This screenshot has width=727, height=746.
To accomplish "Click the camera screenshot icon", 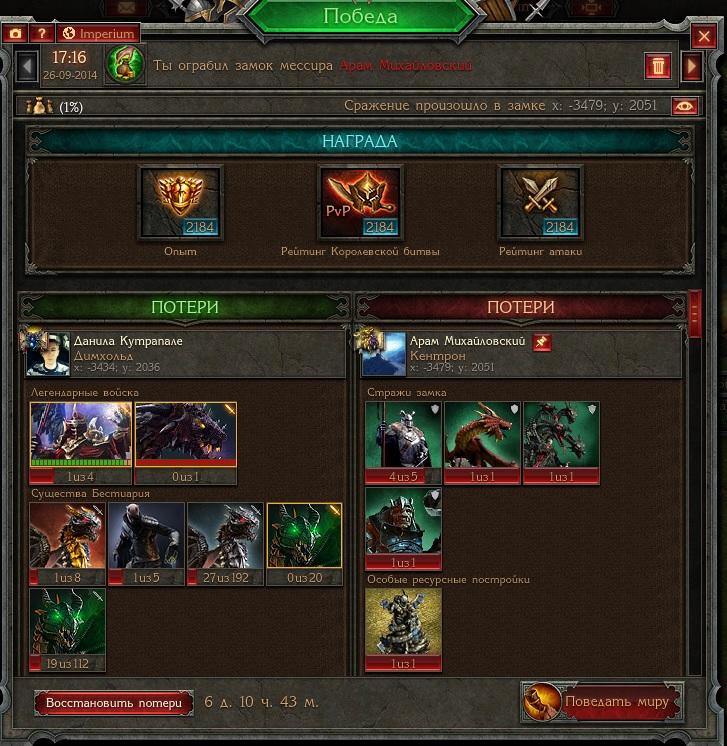I will pos(16,34).
